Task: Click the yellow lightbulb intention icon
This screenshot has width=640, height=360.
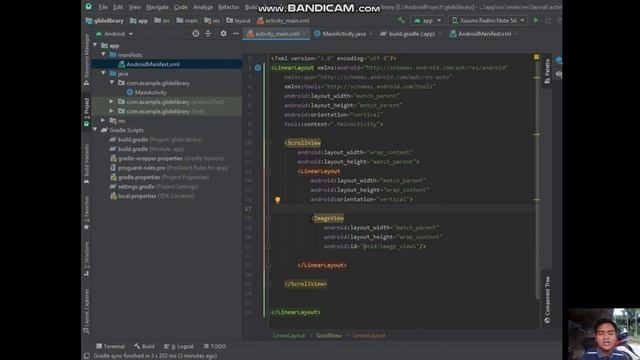Action: [x=278, y=200]
